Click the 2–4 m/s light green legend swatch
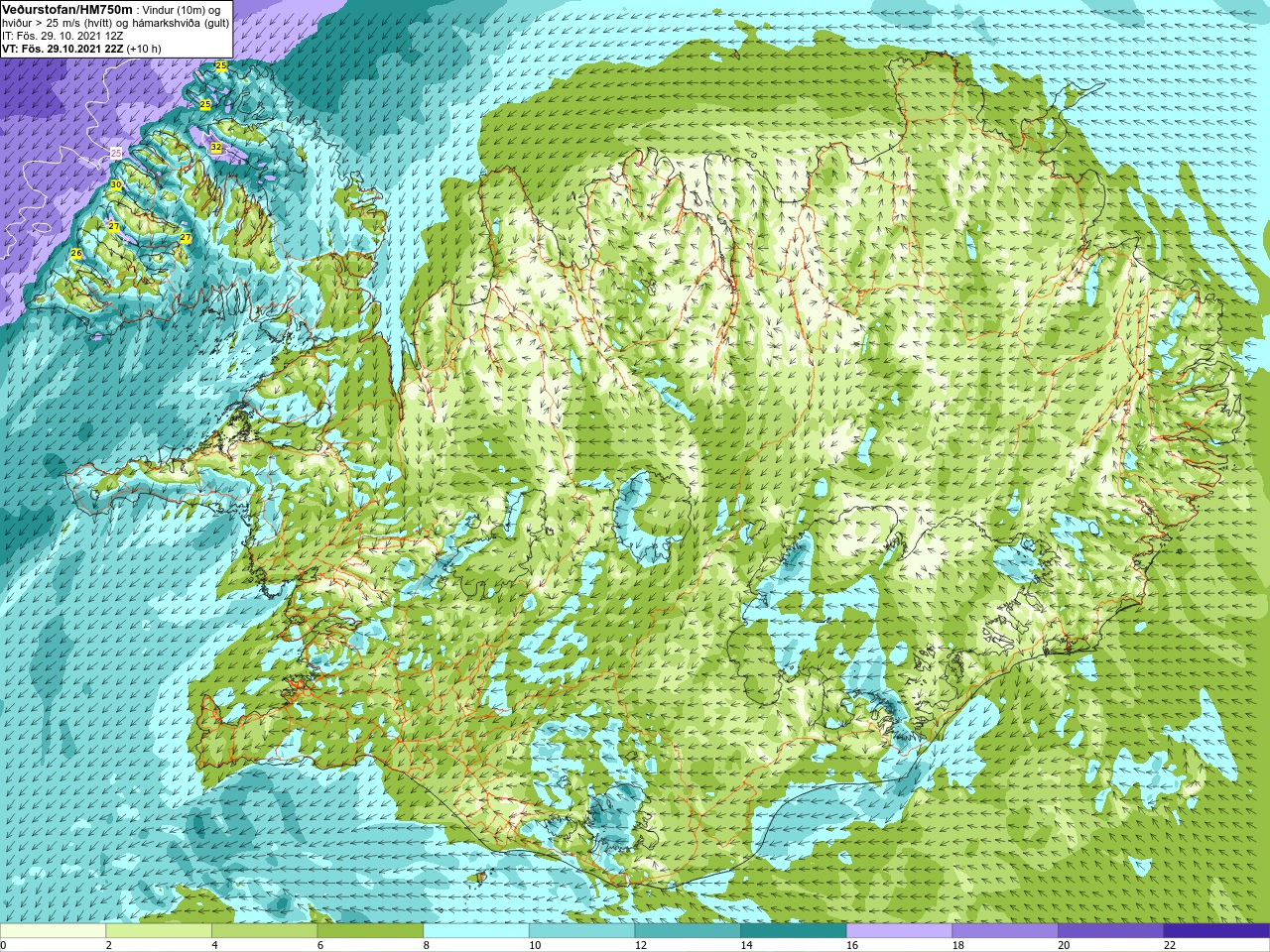The width and height of the screenshot is (1270, 952). coord(159,931)
